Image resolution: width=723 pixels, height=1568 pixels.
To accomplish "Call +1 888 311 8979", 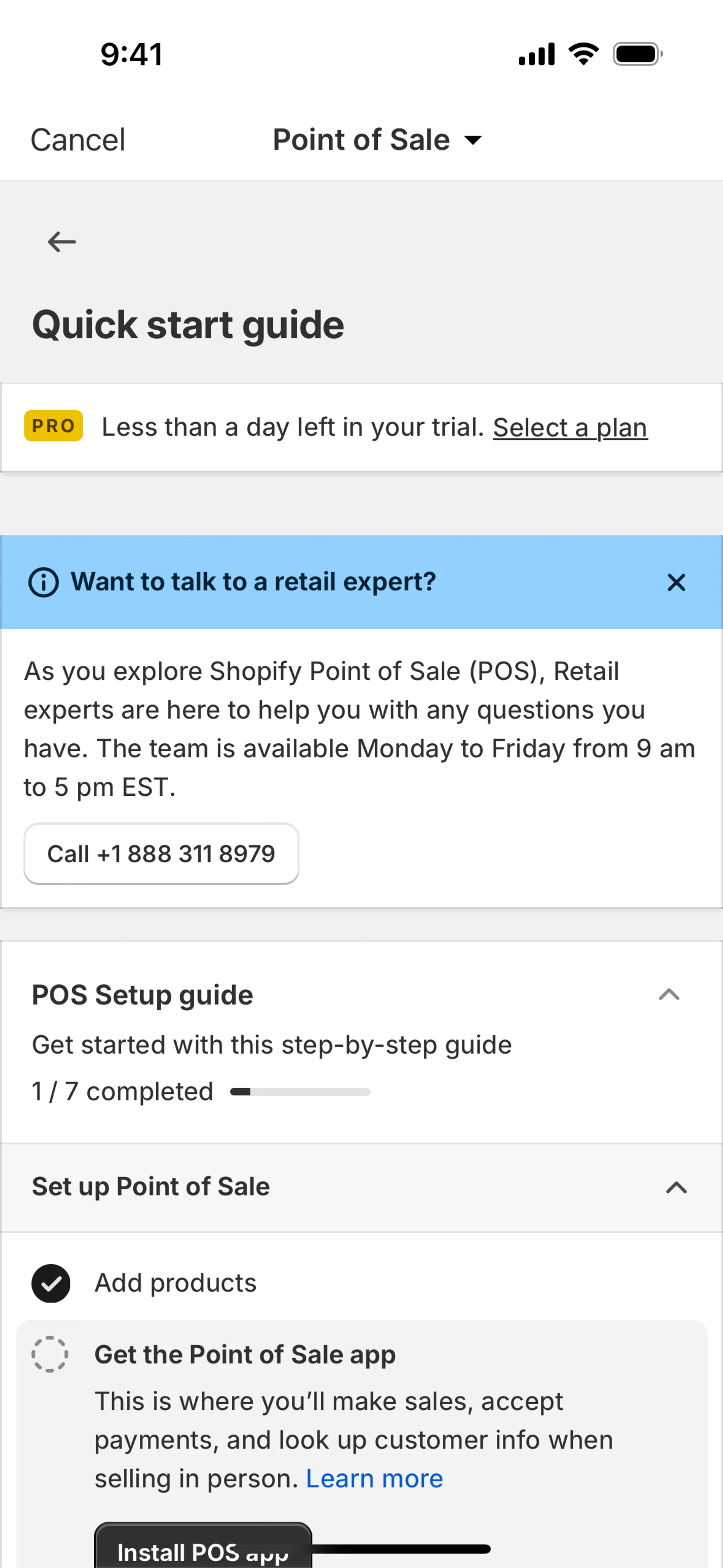I will pyautogui.click(x=161, y=853).
